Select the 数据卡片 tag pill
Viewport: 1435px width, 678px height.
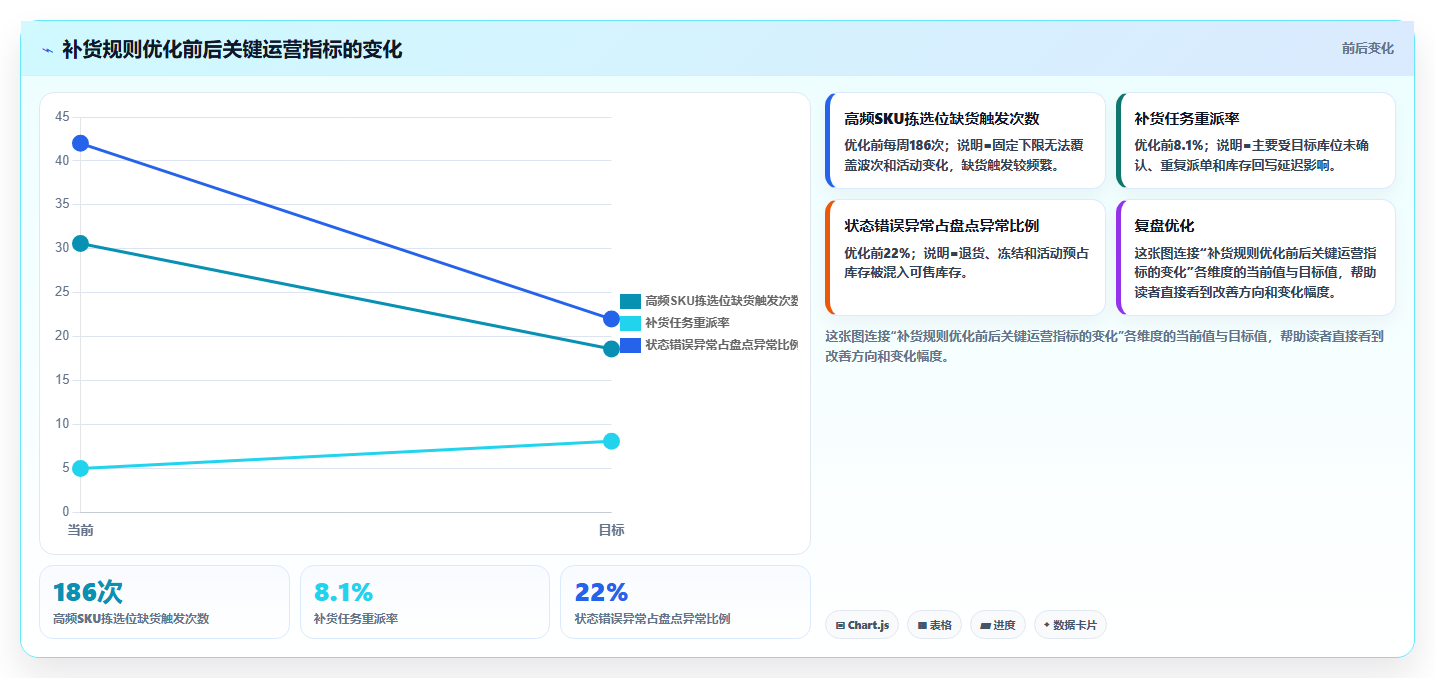[1070, 625]
